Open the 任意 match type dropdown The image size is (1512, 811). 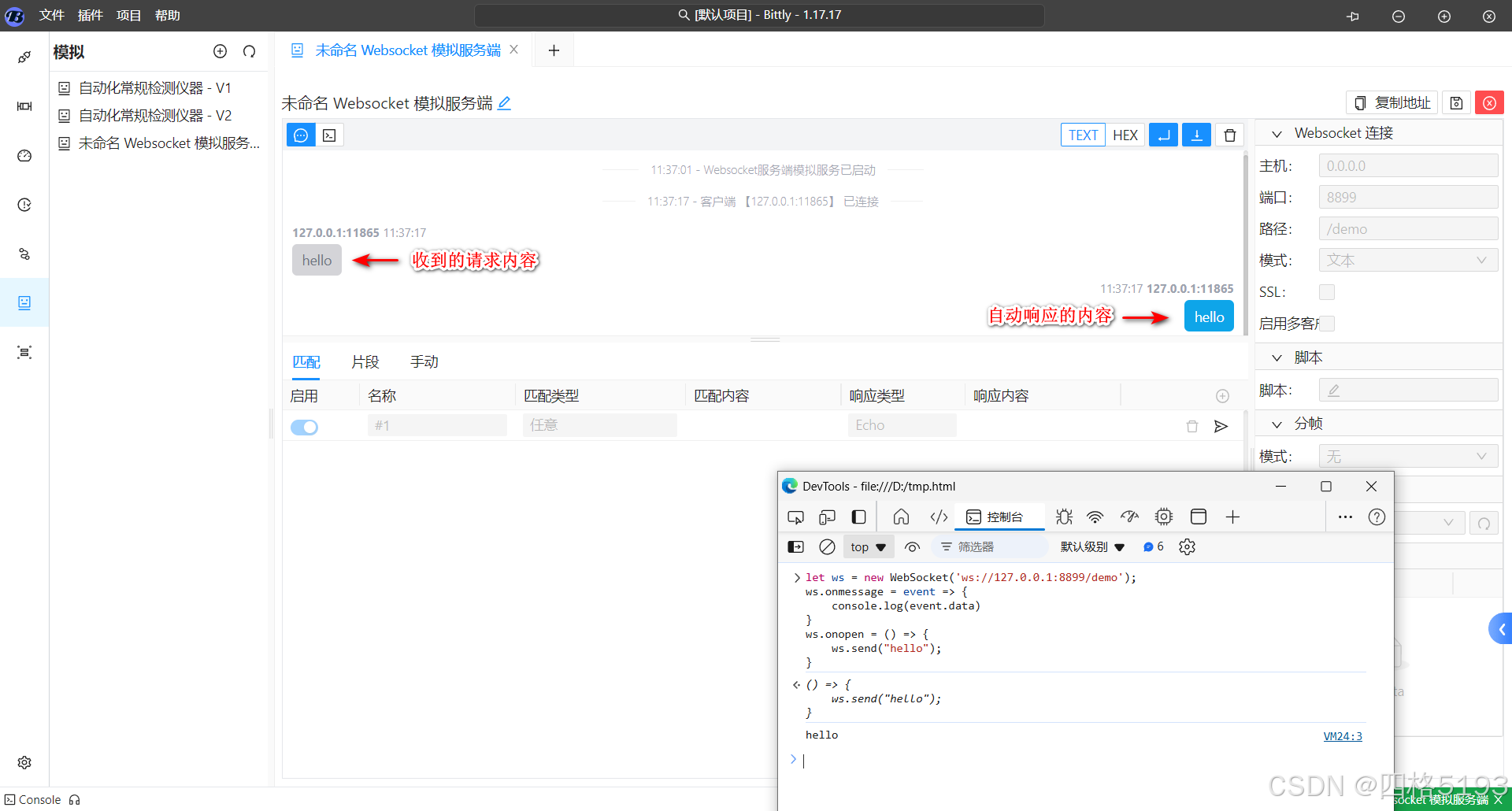[599, 425]
